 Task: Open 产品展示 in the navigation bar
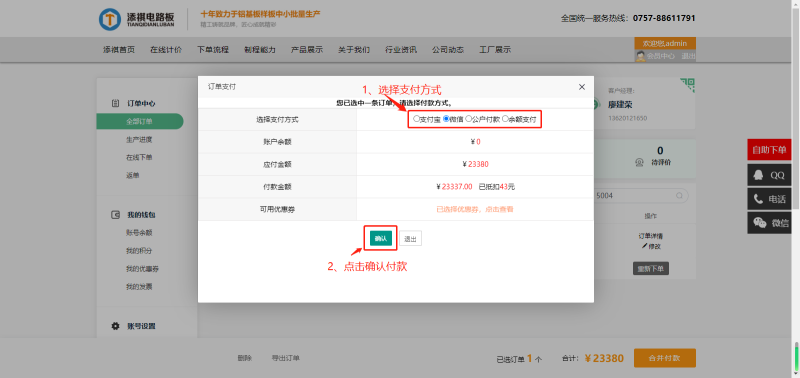pos(307,49)
